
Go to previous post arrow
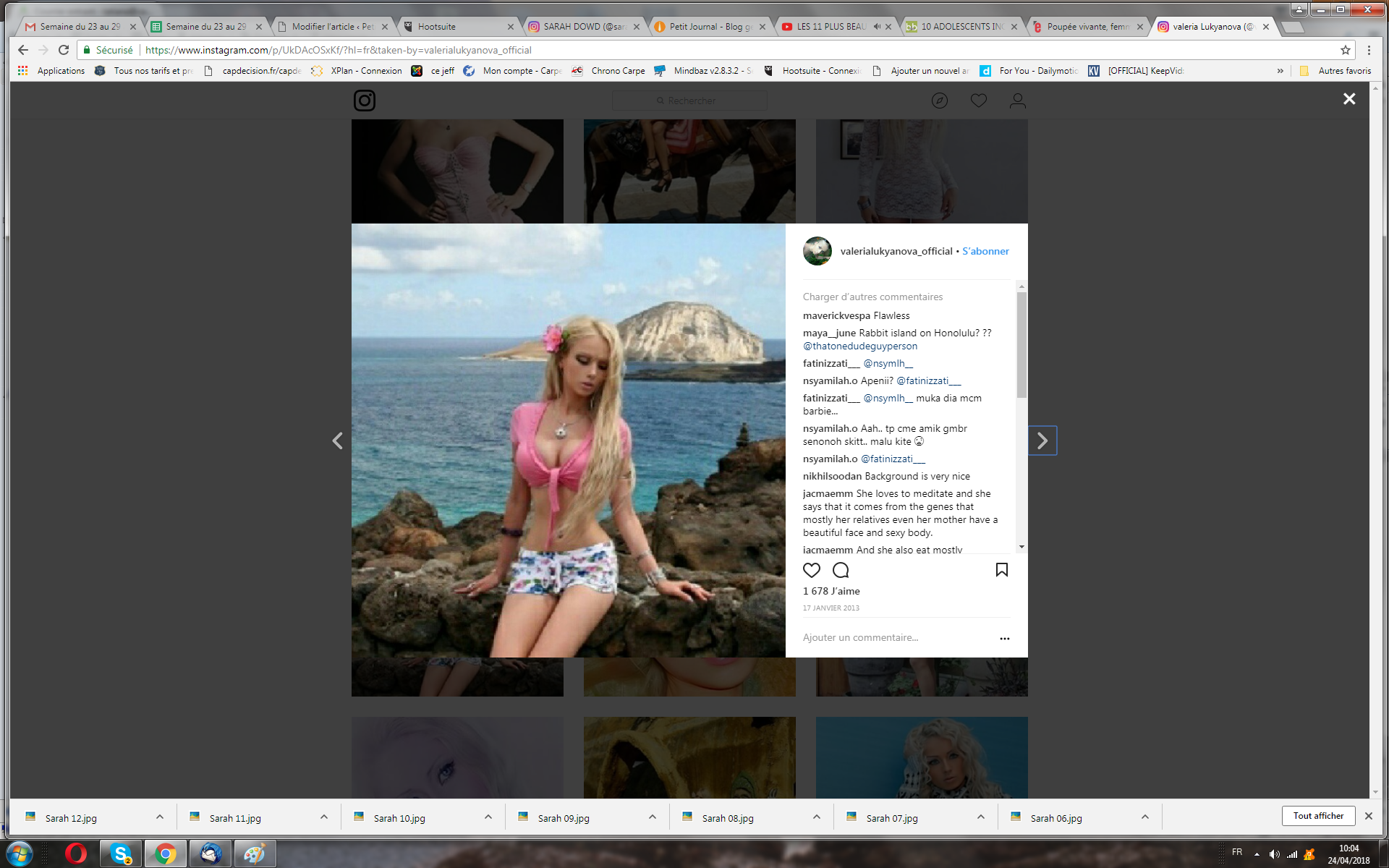pos(337,441)
